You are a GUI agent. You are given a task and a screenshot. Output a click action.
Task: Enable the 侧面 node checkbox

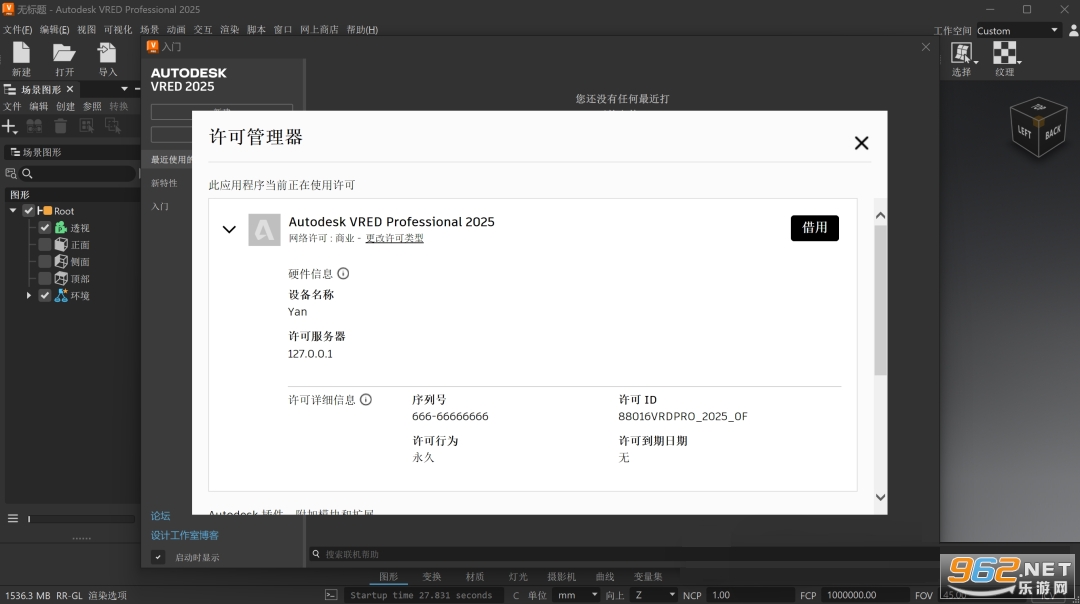pos(45,262)
